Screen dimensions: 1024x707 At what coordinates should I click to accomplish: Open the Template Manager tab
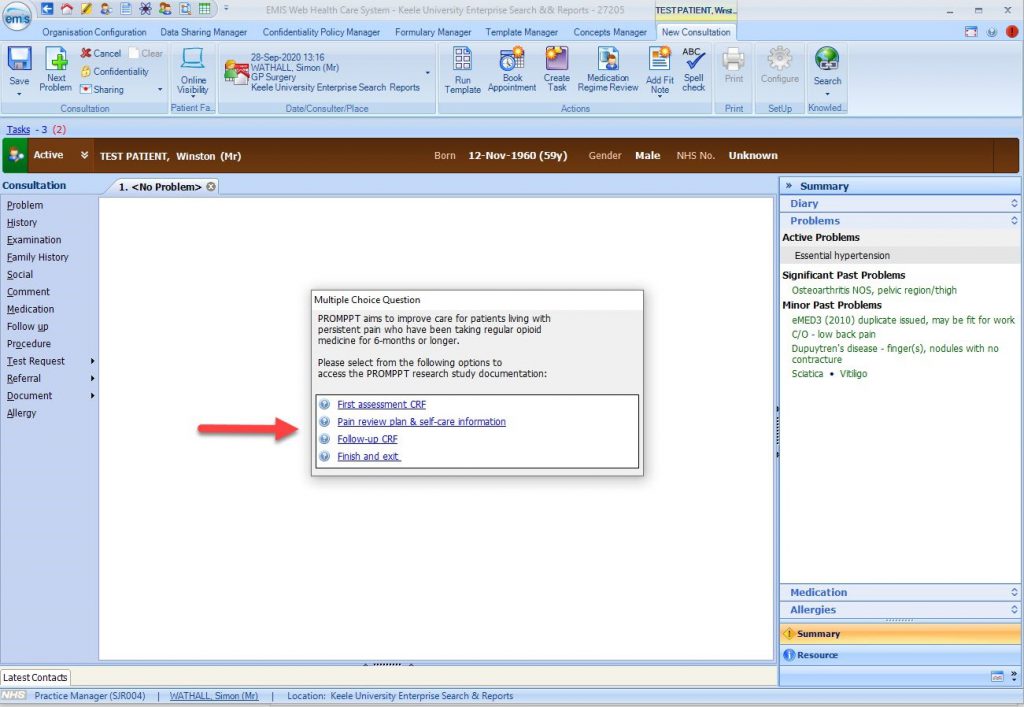[x=522, y=32]
